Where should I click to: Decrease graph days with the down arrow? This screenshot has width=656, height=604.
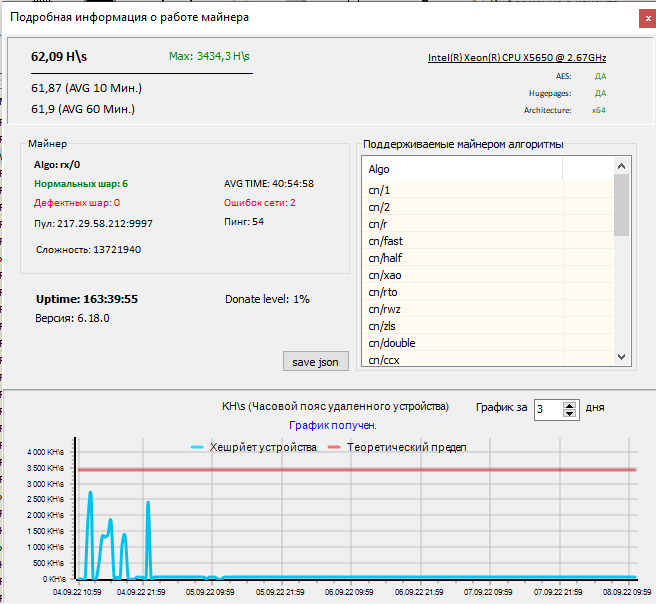(x=570, y=413)
